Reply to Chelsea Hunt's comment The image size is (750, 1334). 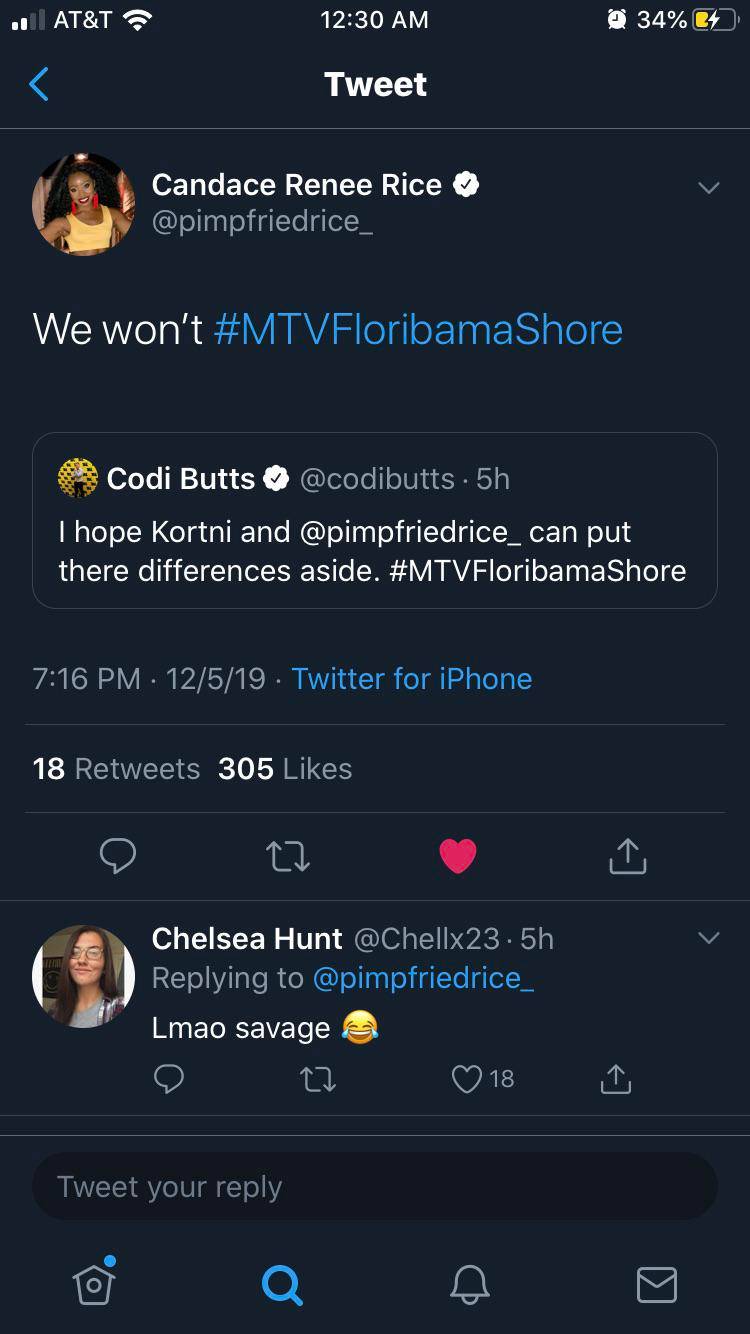(169, 1079)
